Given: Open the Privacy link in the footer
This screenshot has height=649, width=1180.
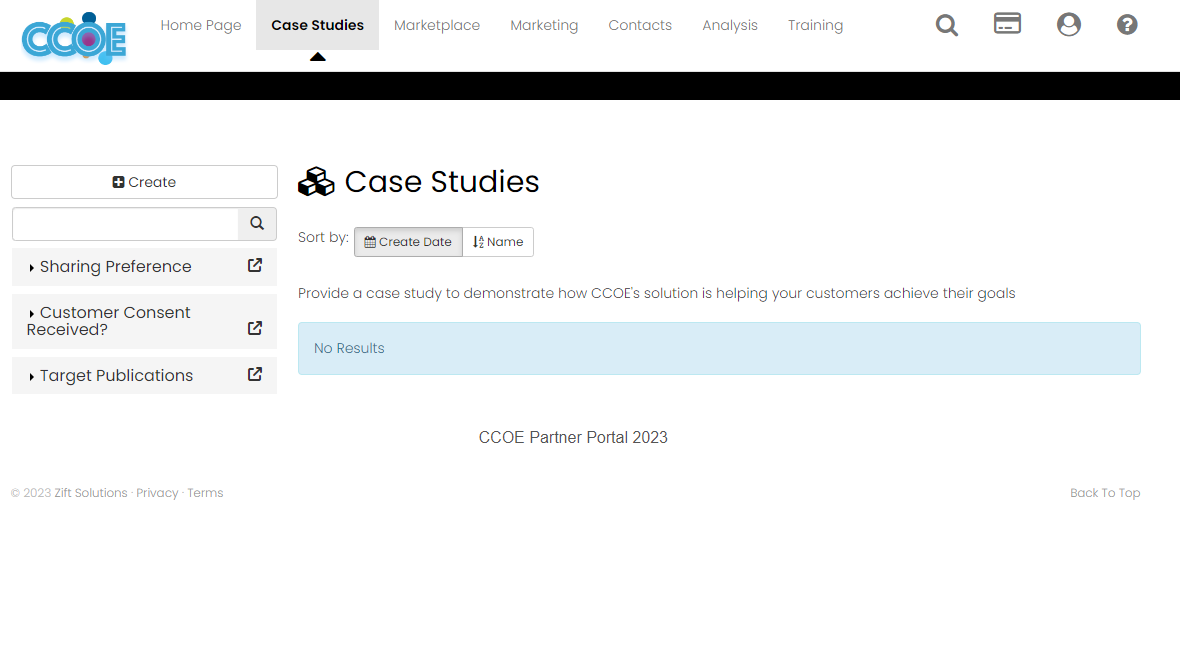Looking at the screenshot, I should [157, 492].
